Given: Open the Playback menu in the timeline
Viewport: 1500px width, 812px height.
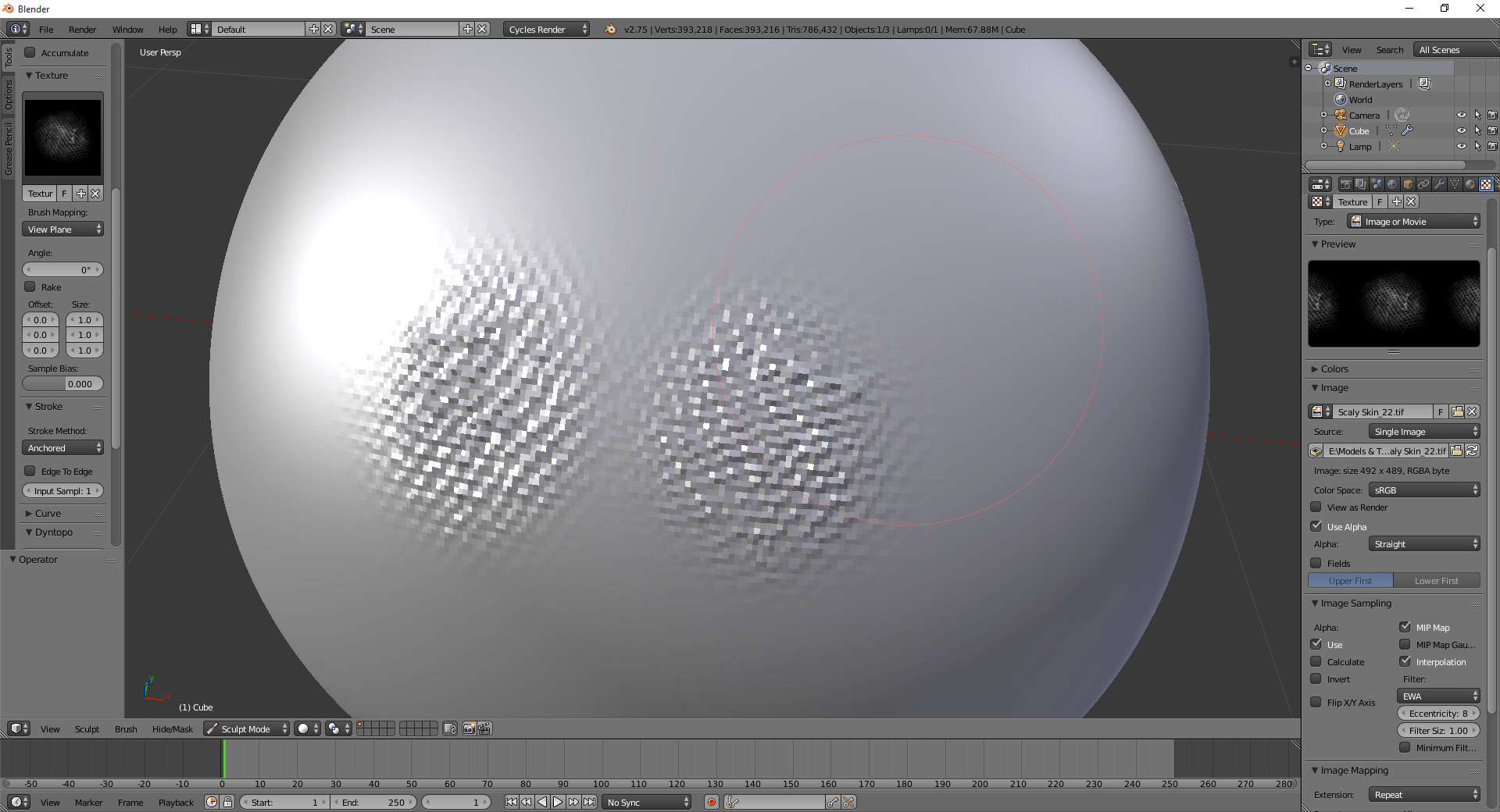Looking at the screenshot, I should 176,802.
